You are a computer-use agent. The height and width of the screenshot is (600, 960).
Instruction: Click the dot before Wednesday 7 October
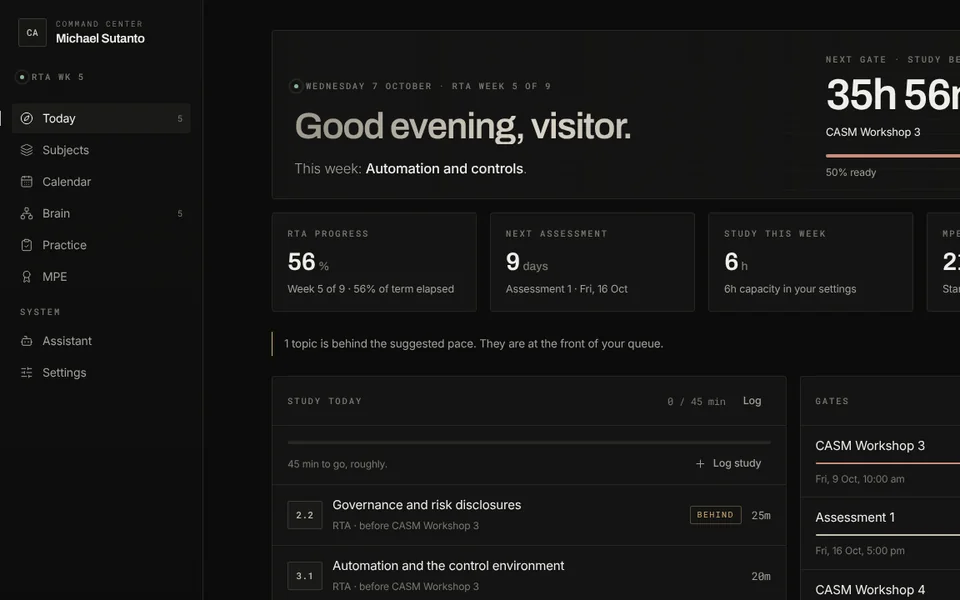(296, 86)
